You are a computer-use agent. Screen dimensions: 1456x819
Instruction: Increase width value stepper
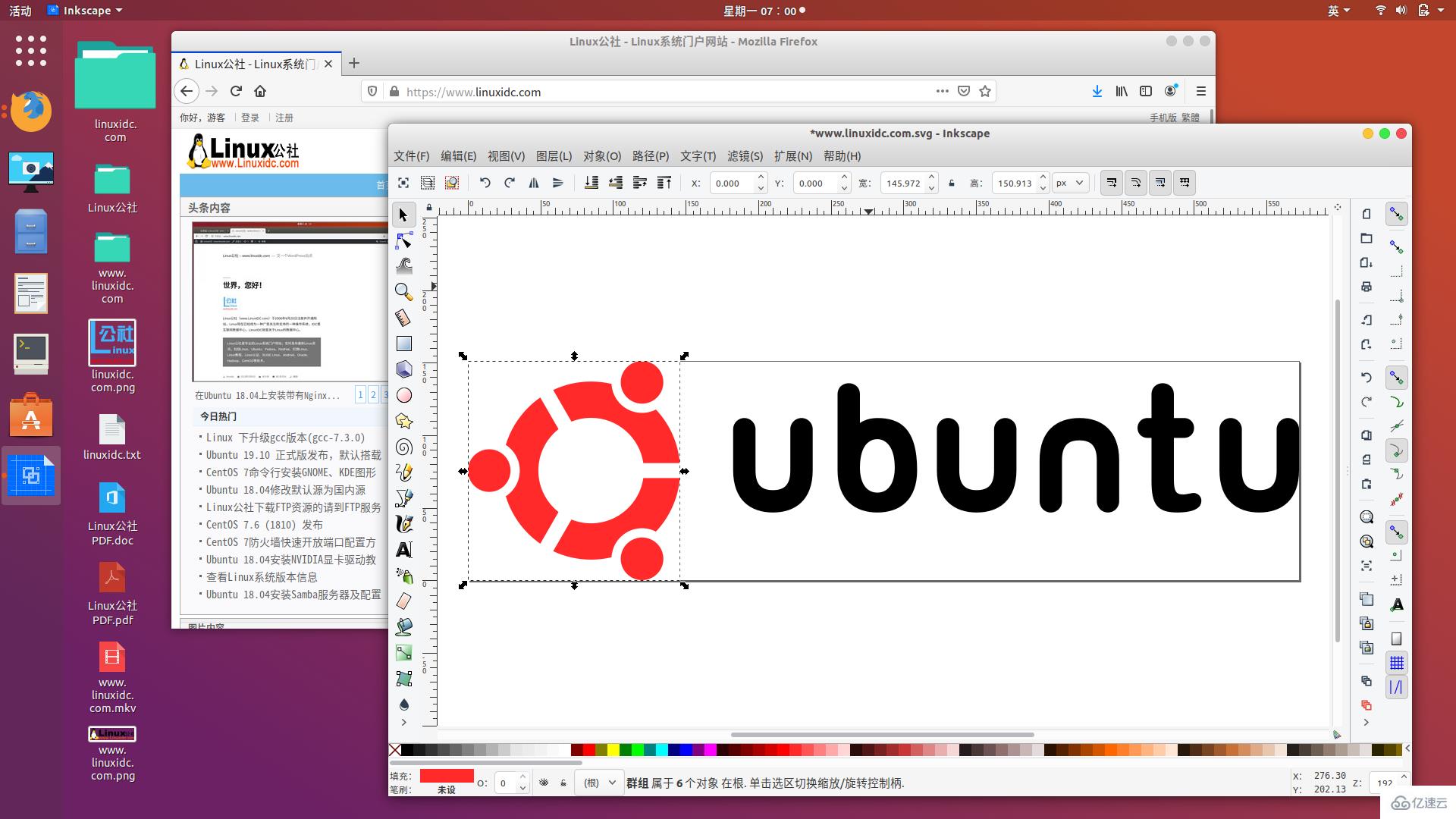(932, 177)
